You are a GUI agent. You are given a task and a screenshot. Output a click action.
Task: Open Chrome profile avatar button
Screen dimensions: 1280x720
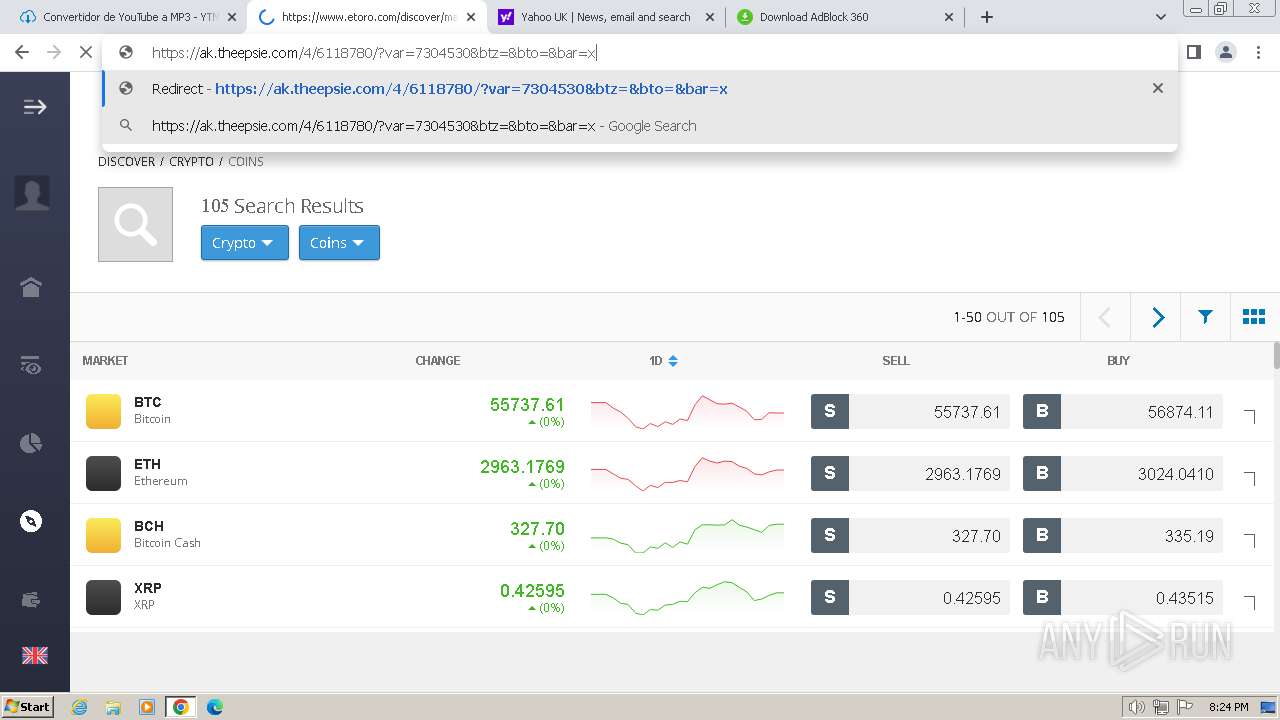pyautogui.click(x=1225, y=52)
